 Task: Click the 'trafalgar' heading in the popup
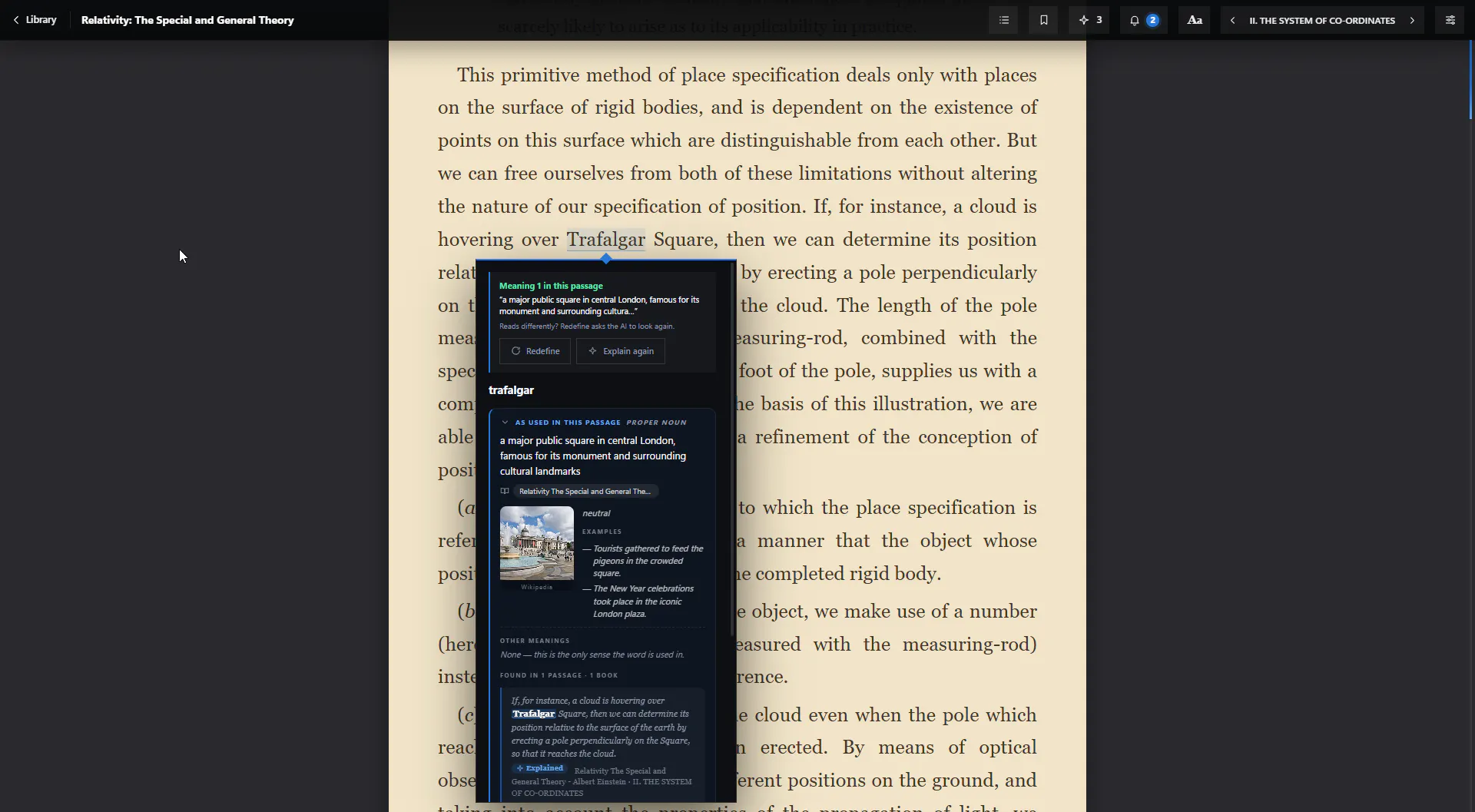coord(511,390)
